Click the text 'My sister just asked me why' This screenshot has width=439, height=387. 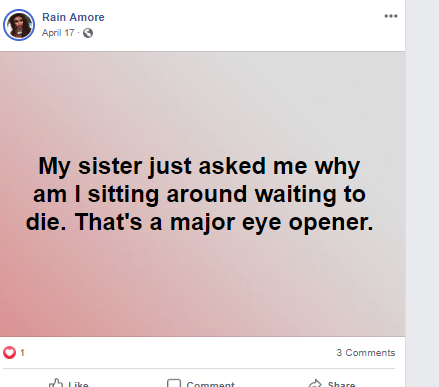(x=199, y=166)
